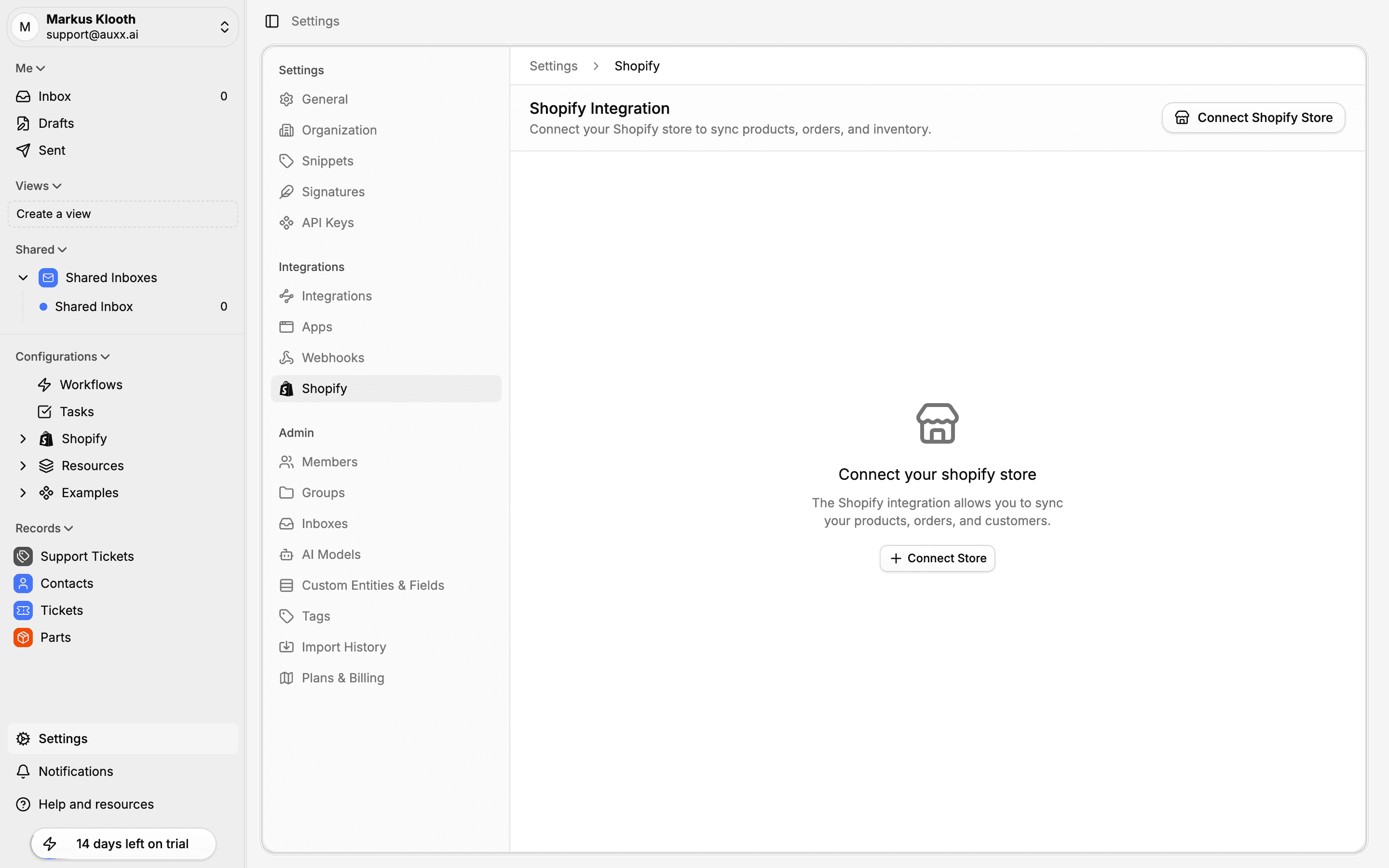Open the Inbox tray icon

tap(23, 96)
